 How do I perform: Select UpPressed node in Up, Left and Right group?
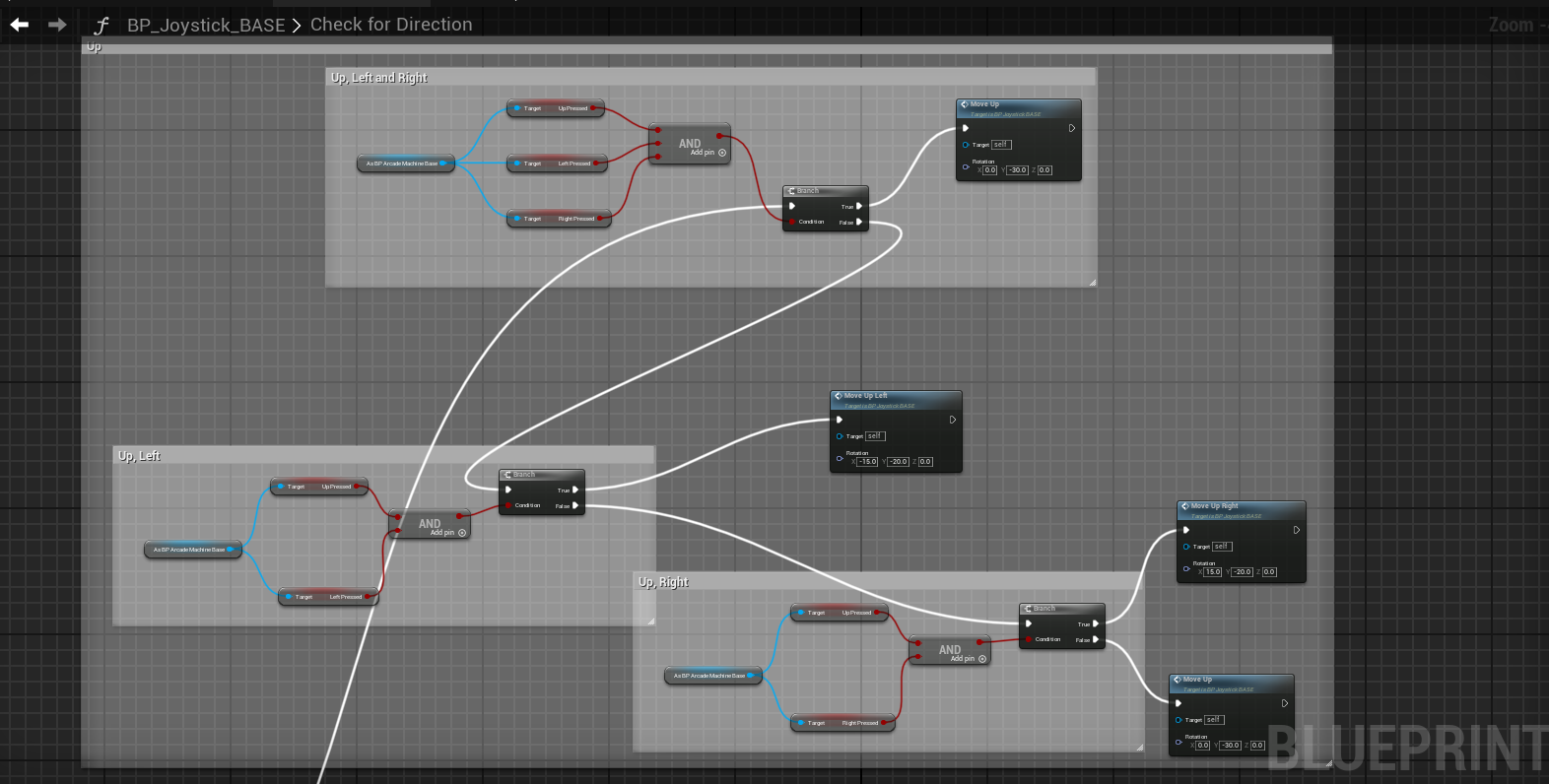[556, 108]
